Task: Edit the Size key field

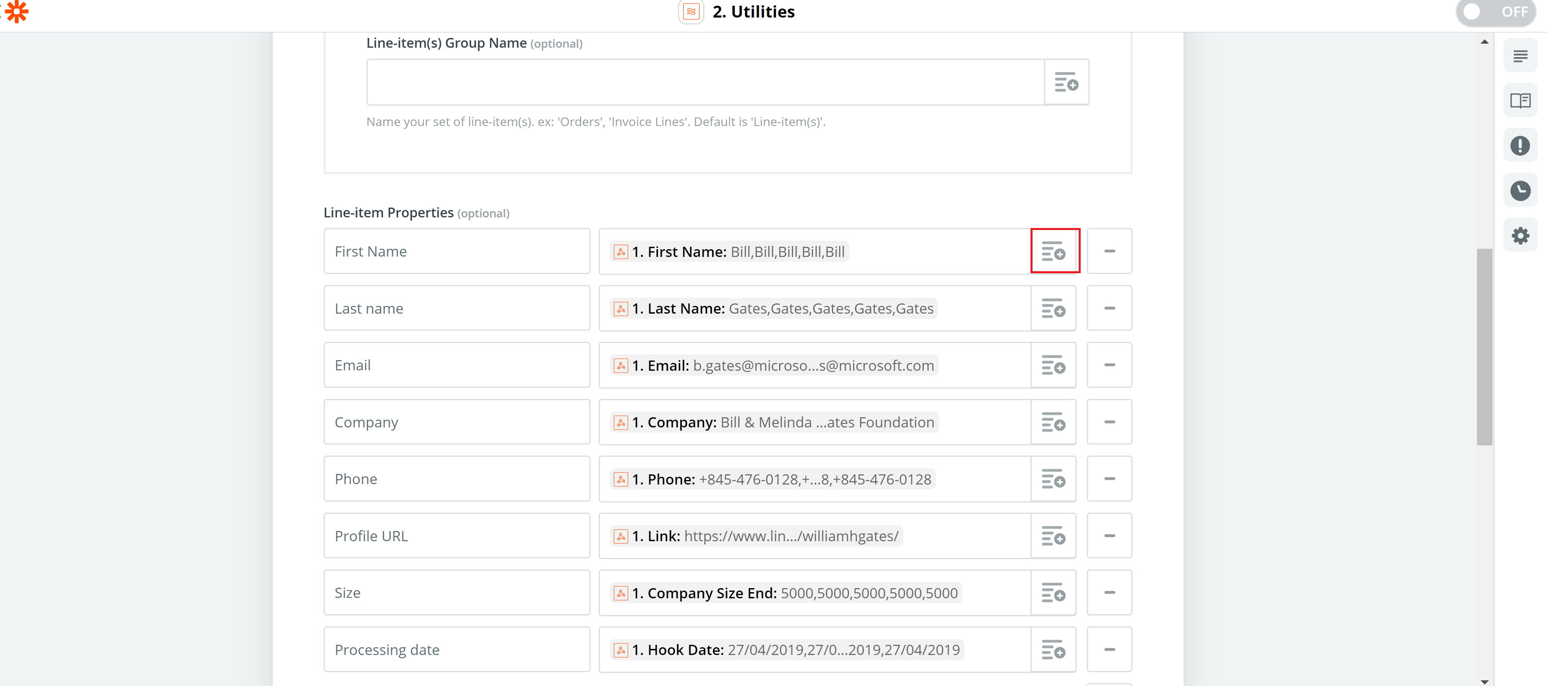Action: pos(457,592)
